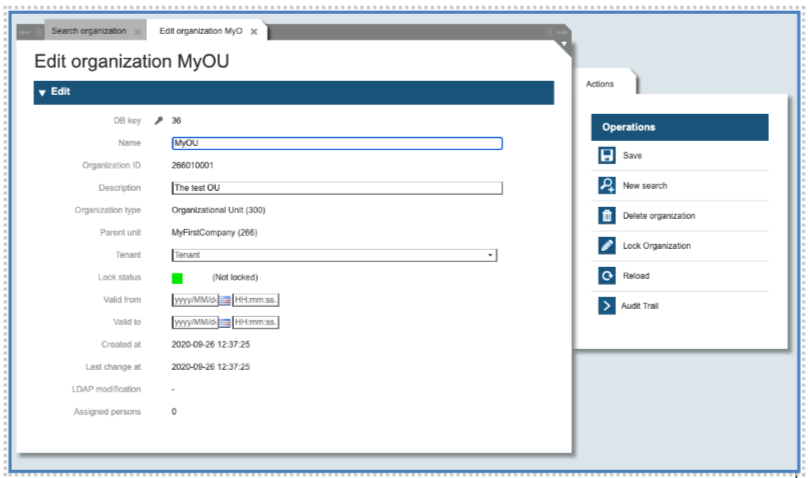Click the Audit Trail arrow icon
This screenshot has width=808, height=478.
tap(606, 306)
